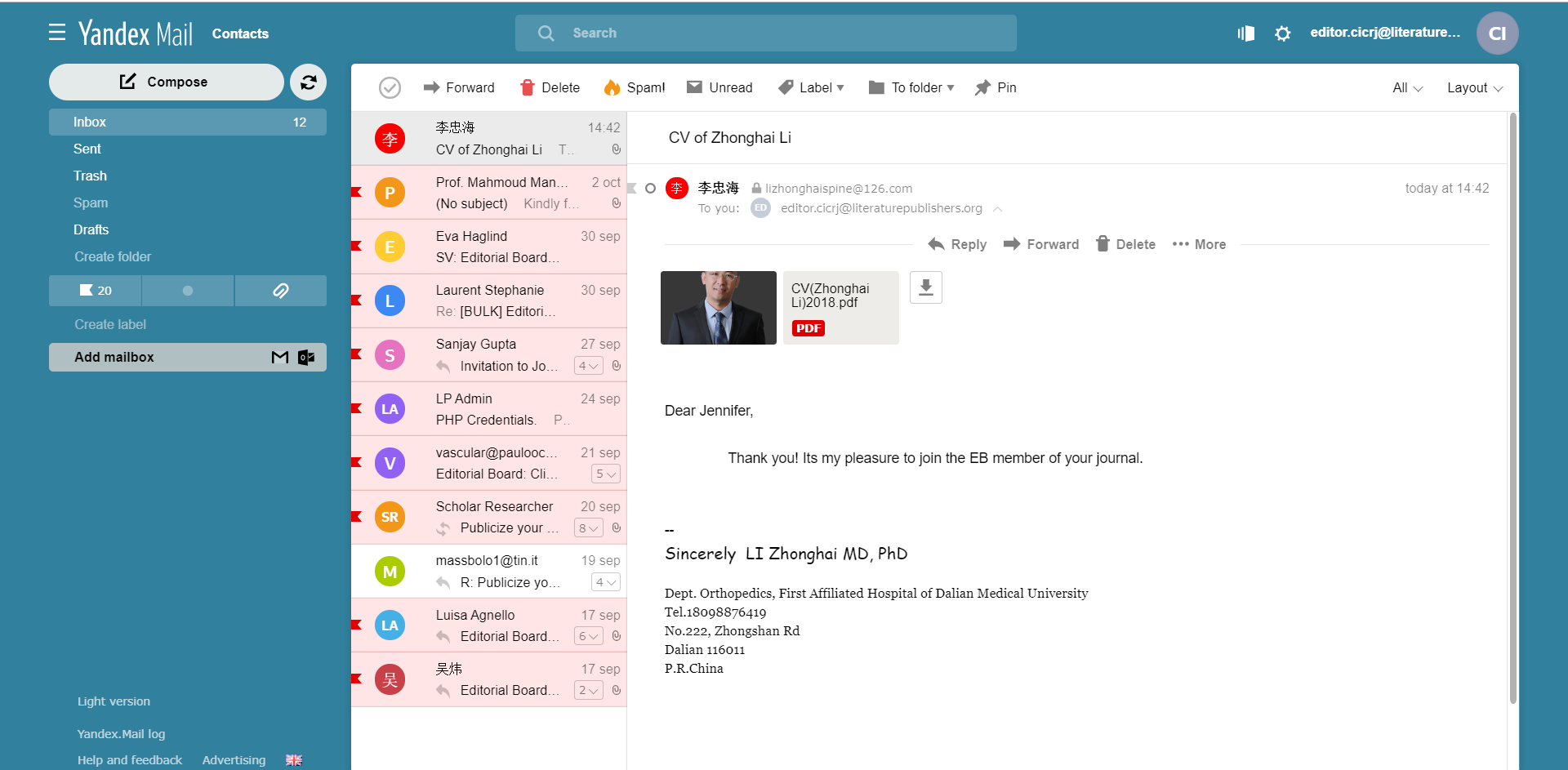1568x770 pixels.
Task: Open the Layout dropdown menu
Action: tap(1474, 87)
